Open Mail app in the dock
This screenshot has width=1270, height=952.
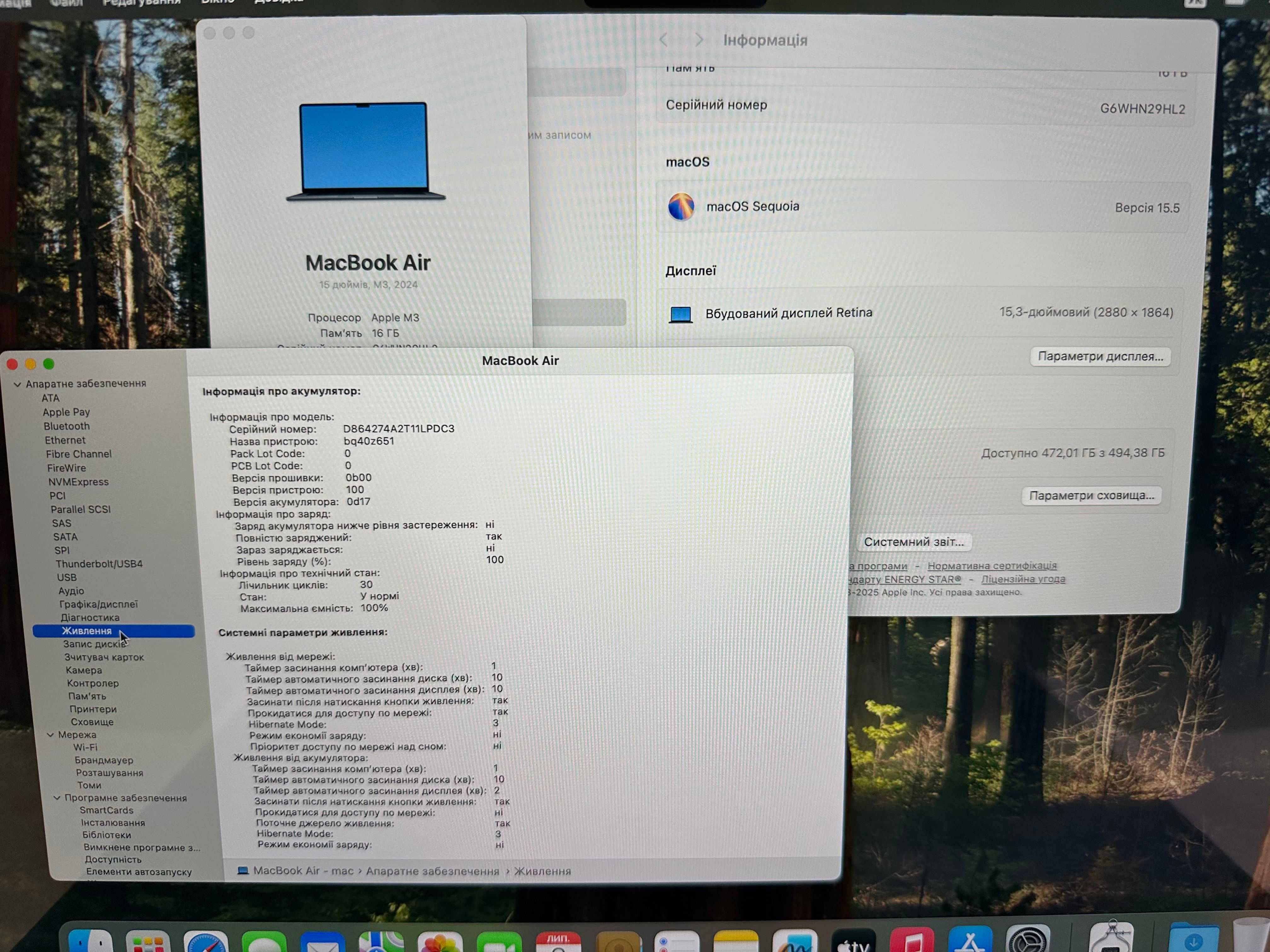323,942
